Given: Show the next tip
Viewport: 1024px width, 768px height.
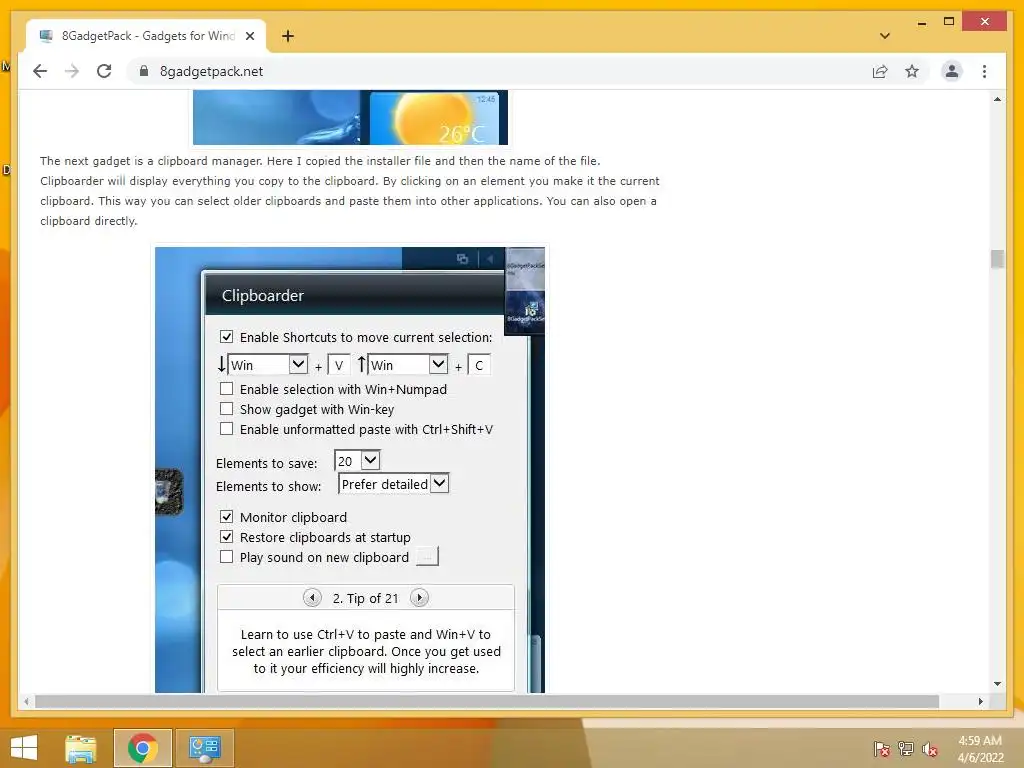Looking at the screenshot, I should [419, 598].
